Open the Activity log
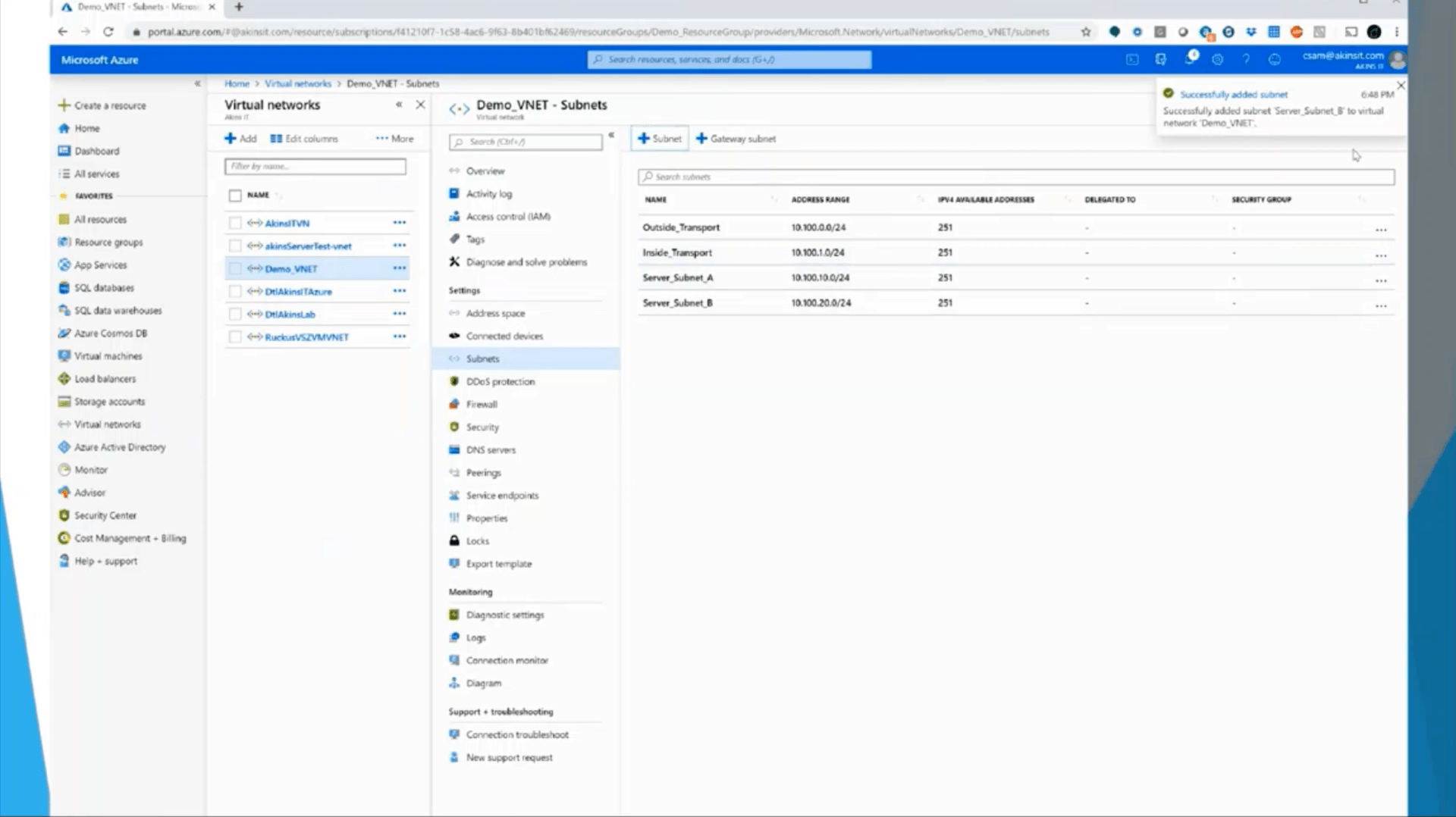 coord(488,193)
